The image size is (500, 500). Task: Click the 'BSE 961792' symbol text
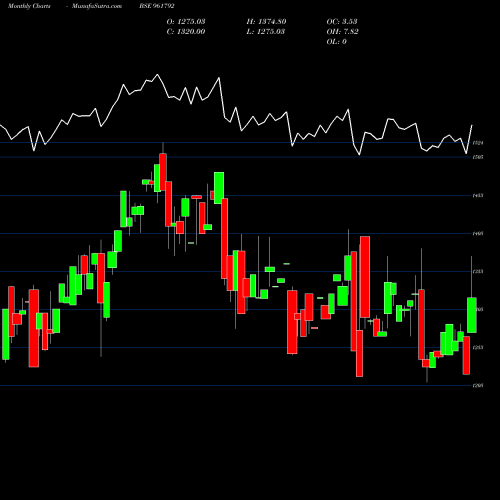(x=157, y=6)
